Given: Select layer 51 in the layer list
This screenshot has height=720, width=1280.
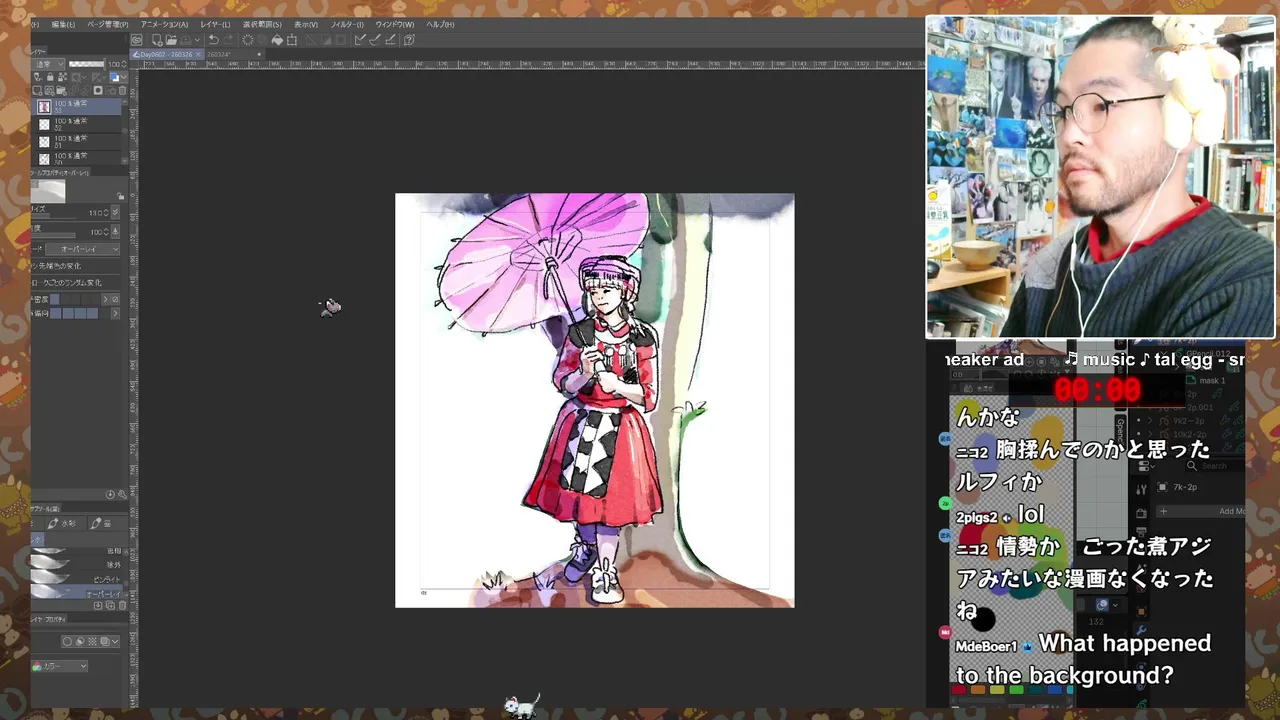Looking at the screenshot, I should click(x=77, y=142).
